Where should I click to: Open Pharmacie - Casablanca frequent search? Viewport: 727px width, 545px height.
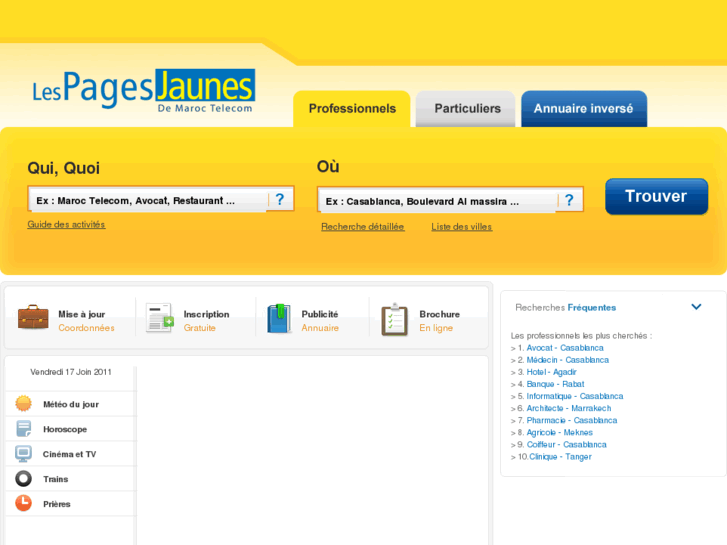pyautogui.click(x=572, y=420)
